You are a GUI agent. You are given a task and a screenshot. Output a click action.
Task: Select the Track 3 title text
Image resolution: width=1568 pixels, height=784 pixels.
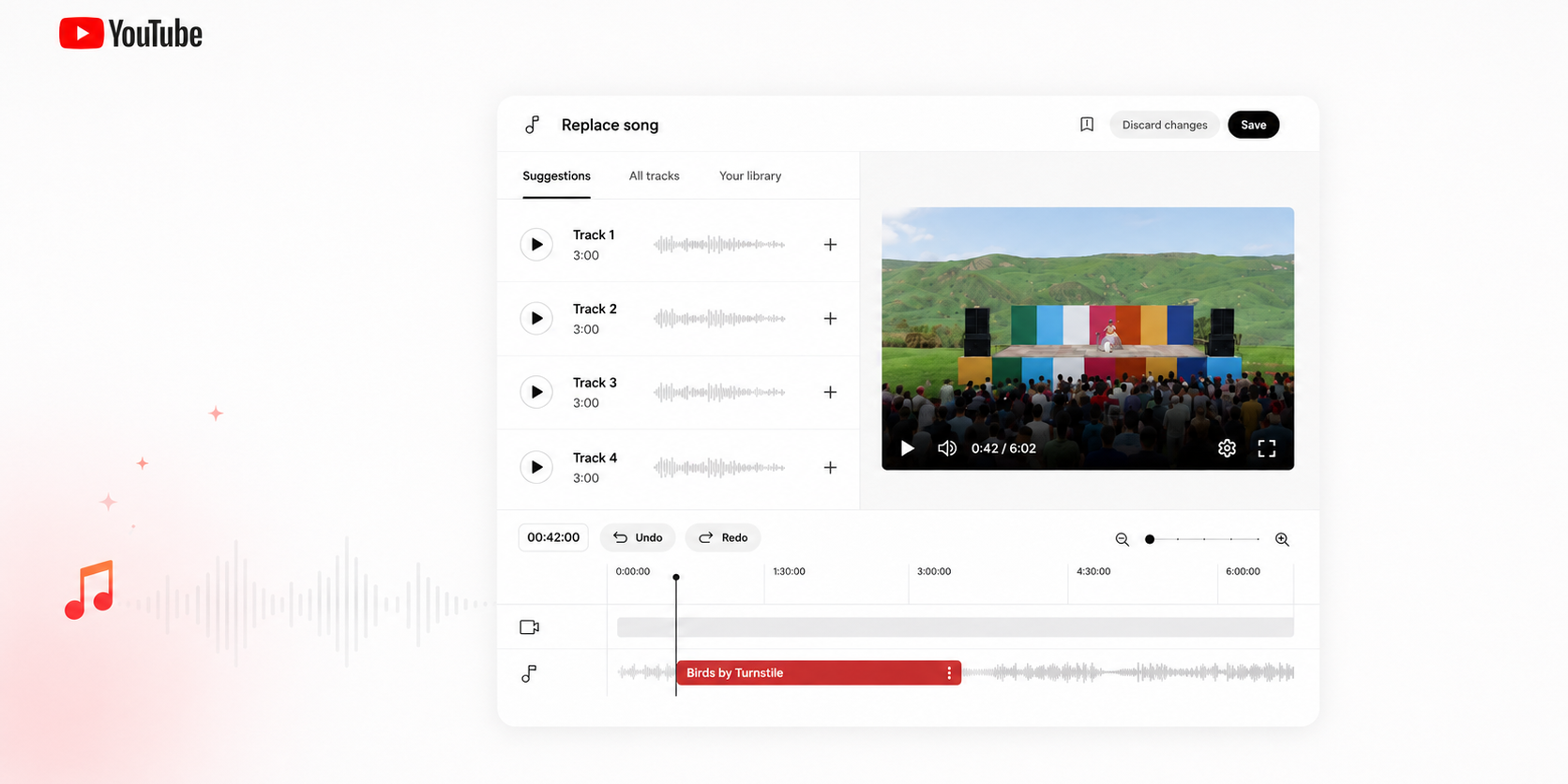point(595,383)
